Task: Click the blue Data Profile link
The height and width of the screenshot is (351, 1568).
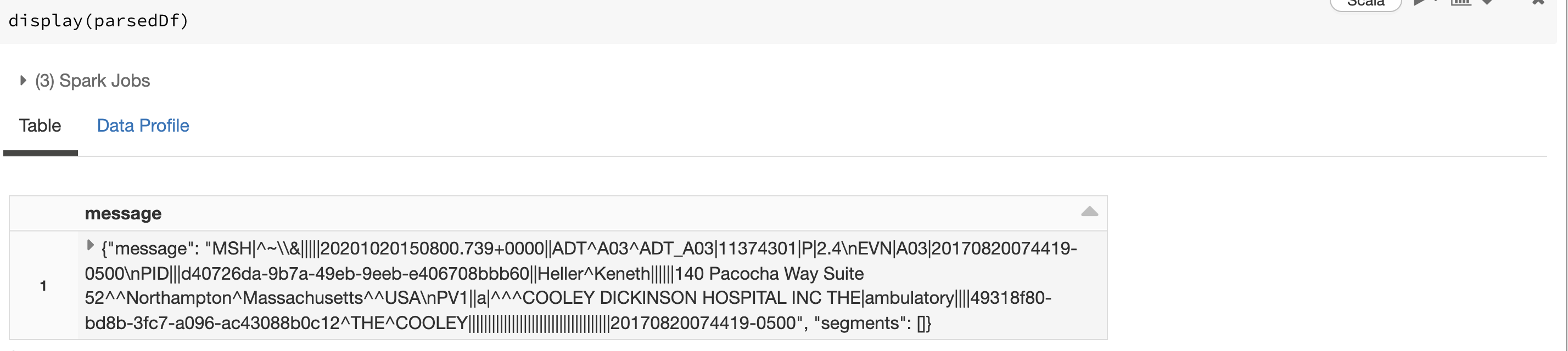Action: click(143, 125)
